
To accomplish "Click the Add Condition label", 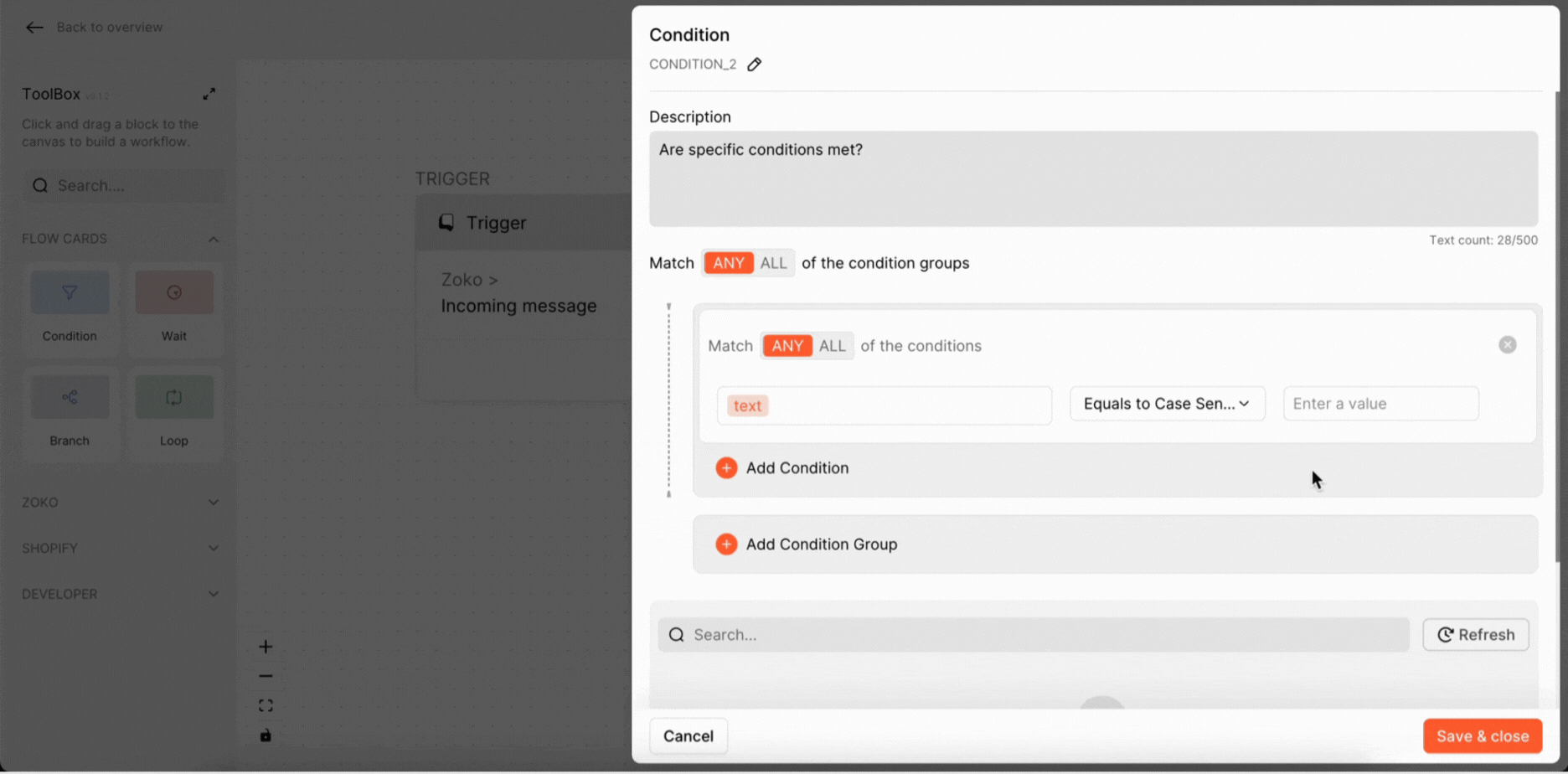I will pos(797,468).
